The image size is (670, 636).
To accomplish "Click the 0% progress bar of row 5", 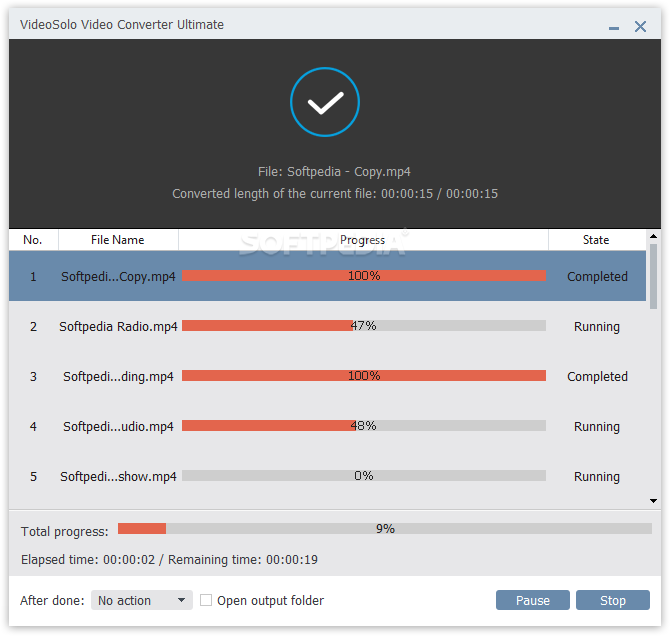I will tap(364, 476).
